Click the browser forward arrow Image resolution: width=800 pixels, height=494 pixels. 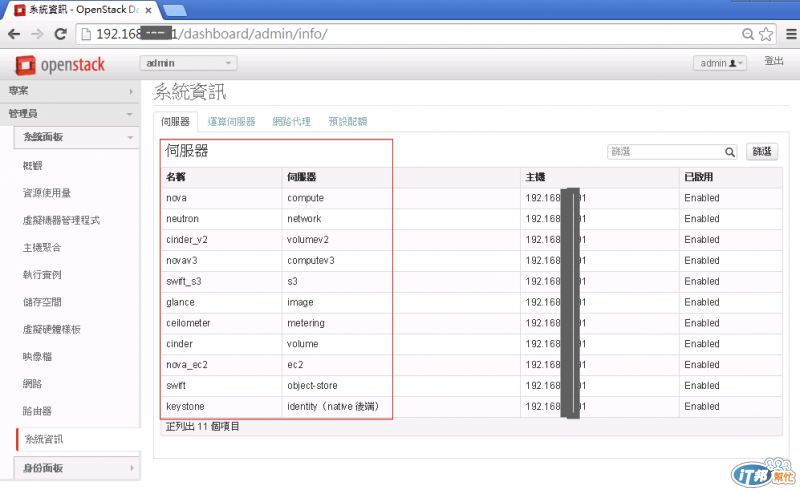37,34
